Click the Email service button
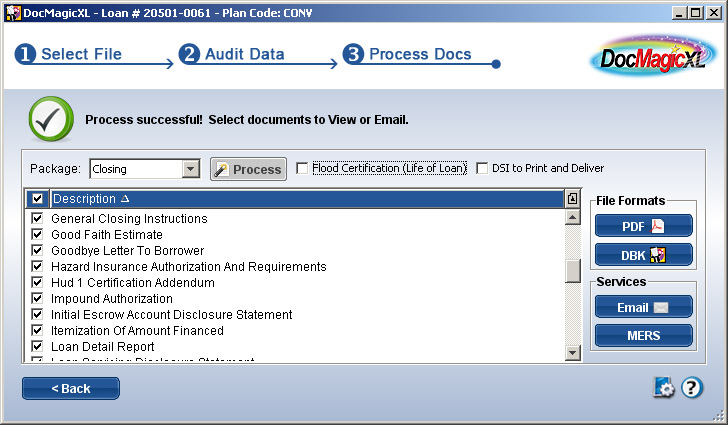Image resolution: width=728 pixels, height=425 pixels. tap(644, 307)
